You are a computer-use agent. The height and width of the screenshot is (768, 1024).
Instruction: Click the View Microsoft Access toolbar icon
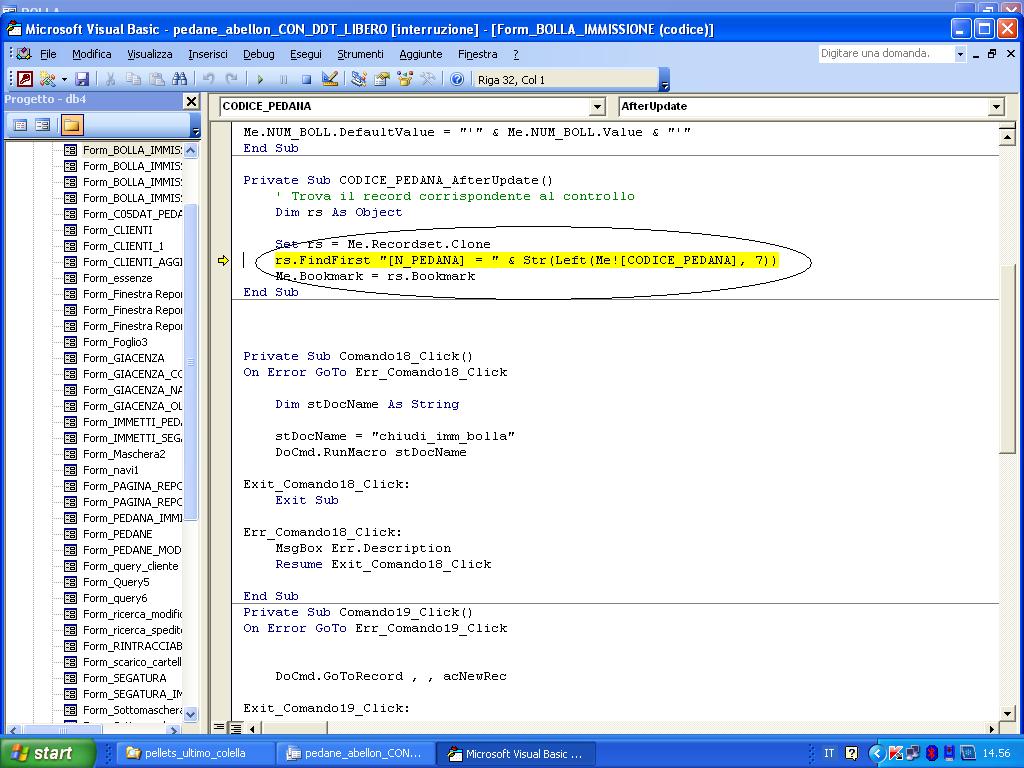point(25,79)
